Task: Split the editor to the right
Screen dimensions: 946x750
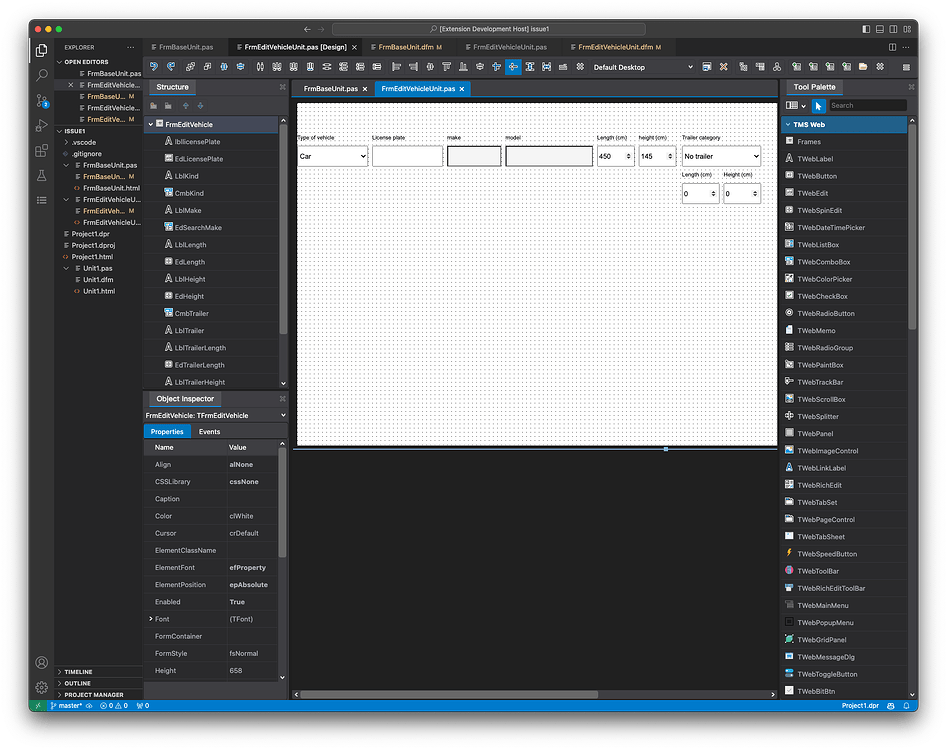Action: pos(892,47)
